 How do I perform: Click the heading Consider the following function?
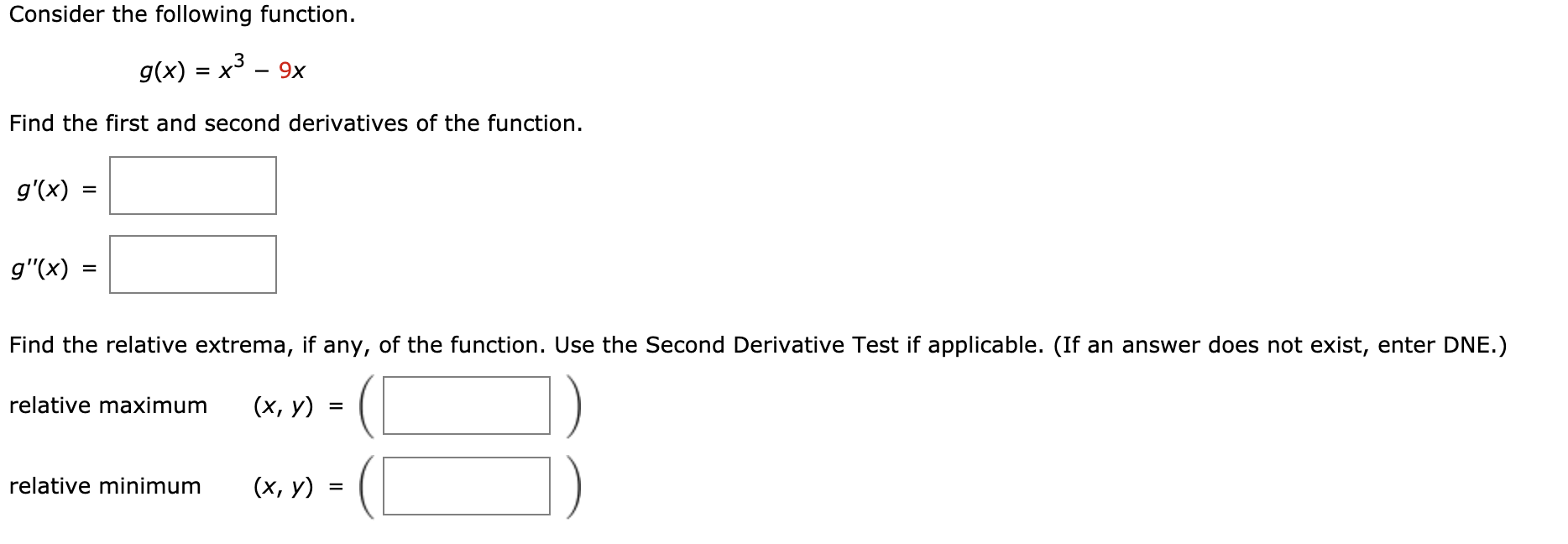[180, 14]
